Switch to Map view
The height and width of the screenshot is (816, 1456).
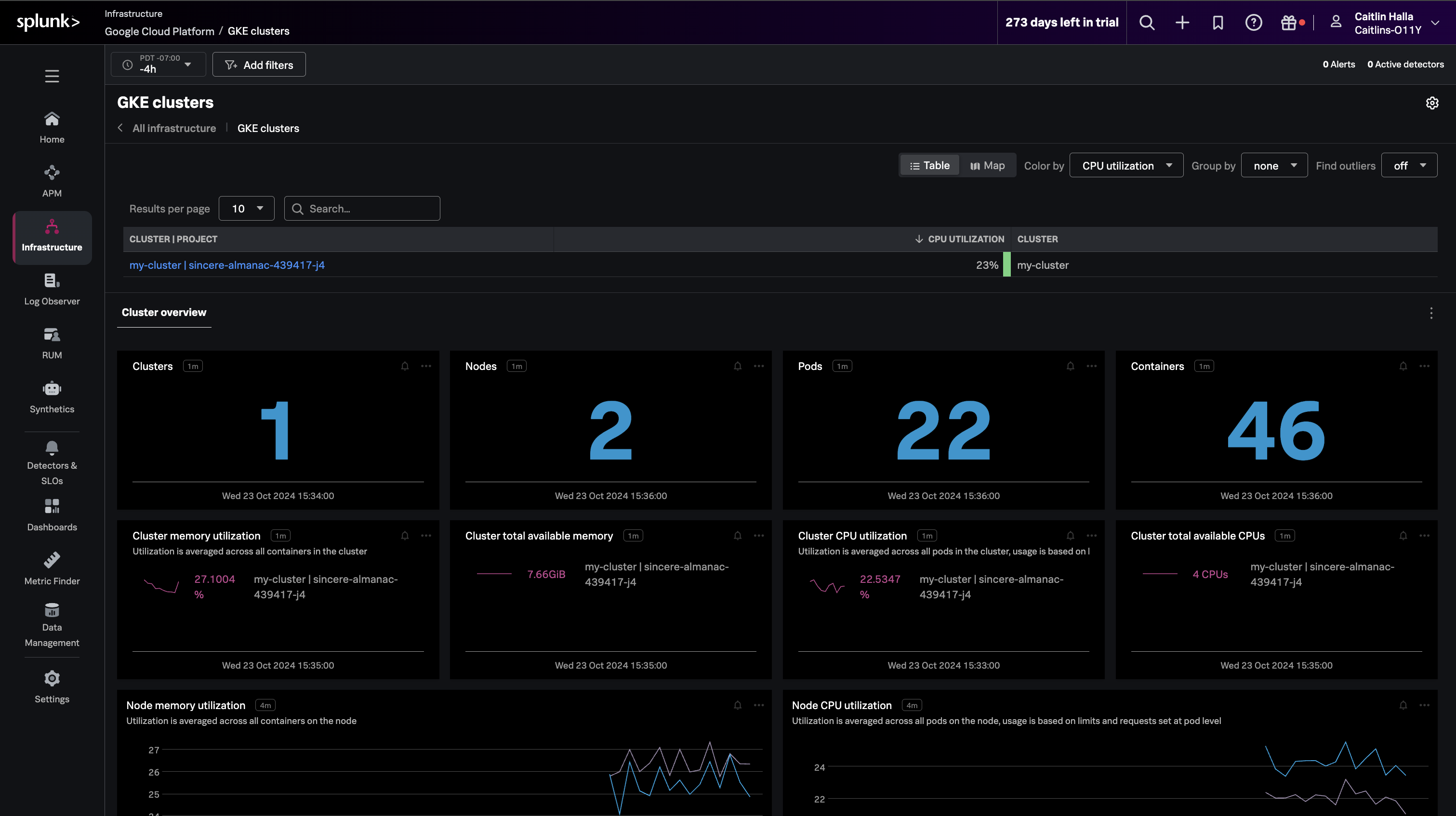pos(987,166)
